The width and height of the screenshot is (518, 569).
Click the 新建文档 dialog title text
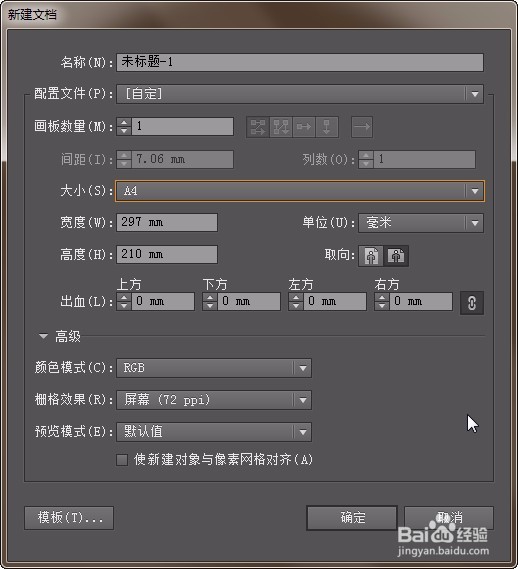pyautogui.click(x=32, y=15)
